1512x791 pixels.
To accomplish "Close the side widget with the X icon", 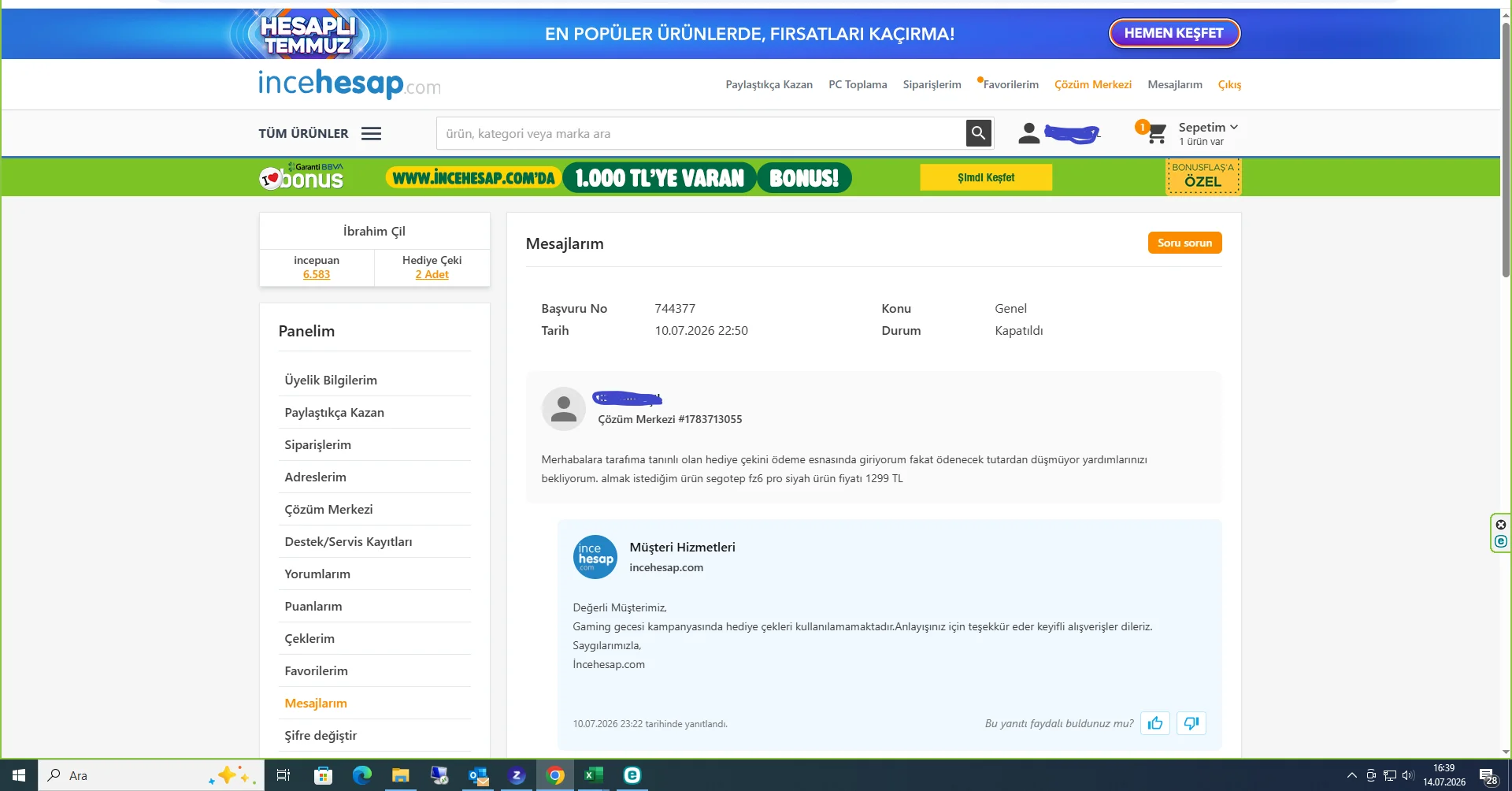I will 1501,525.
